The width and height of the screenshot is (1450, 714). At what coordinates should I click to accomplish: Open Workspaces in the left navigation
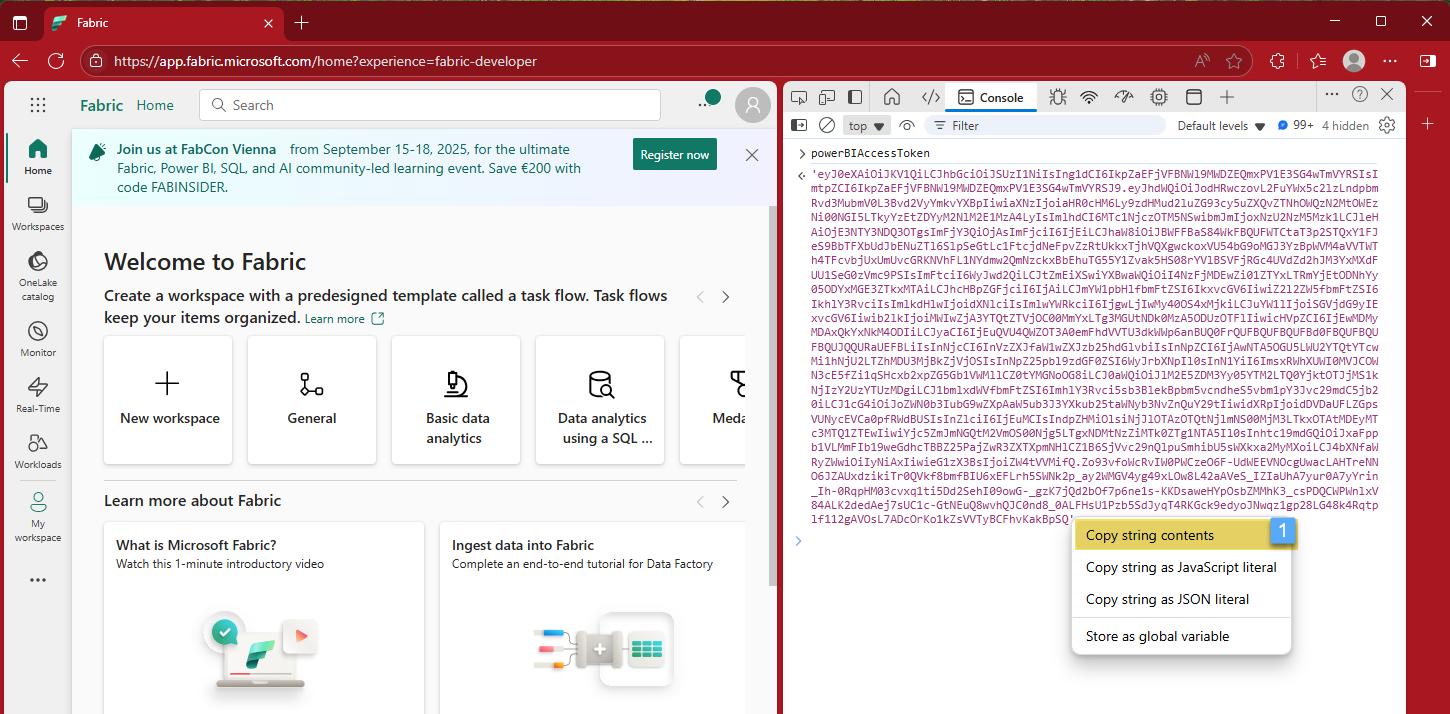point(38,213)
